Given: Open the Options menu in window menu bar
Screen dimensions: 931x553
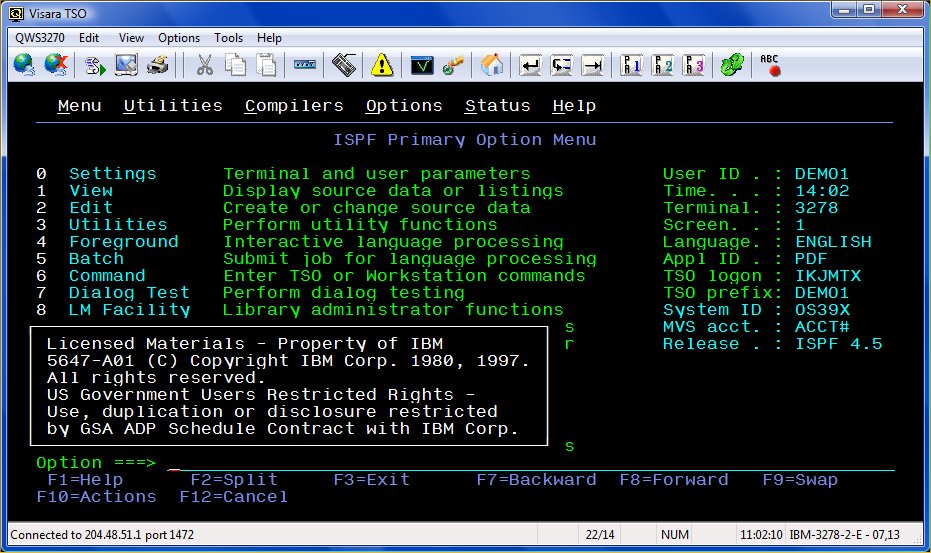Looking at the screenshot, I should coord(179,38).
